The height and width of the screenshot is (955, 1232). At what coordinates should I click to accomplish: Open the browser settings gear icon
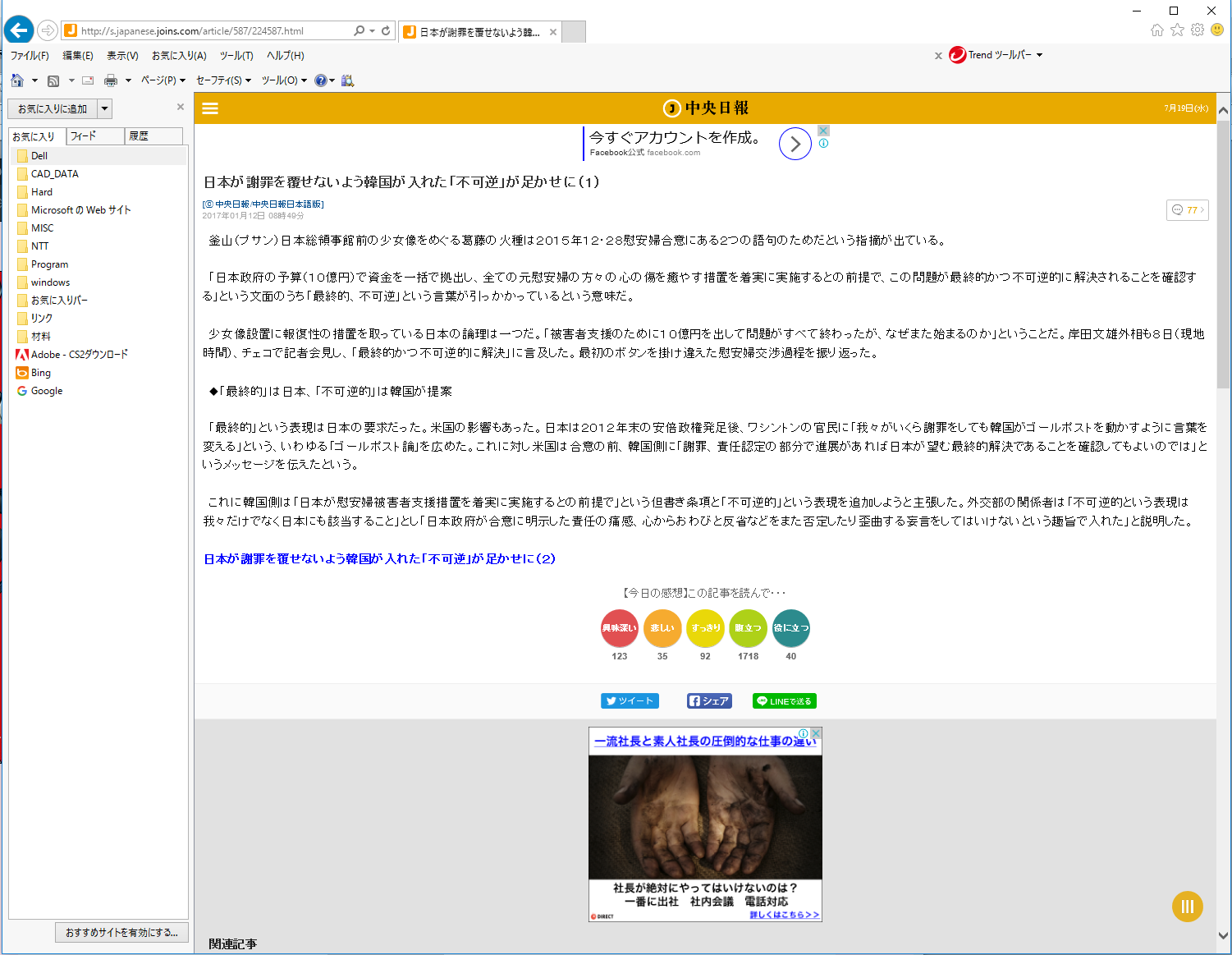pos(1198,30)
